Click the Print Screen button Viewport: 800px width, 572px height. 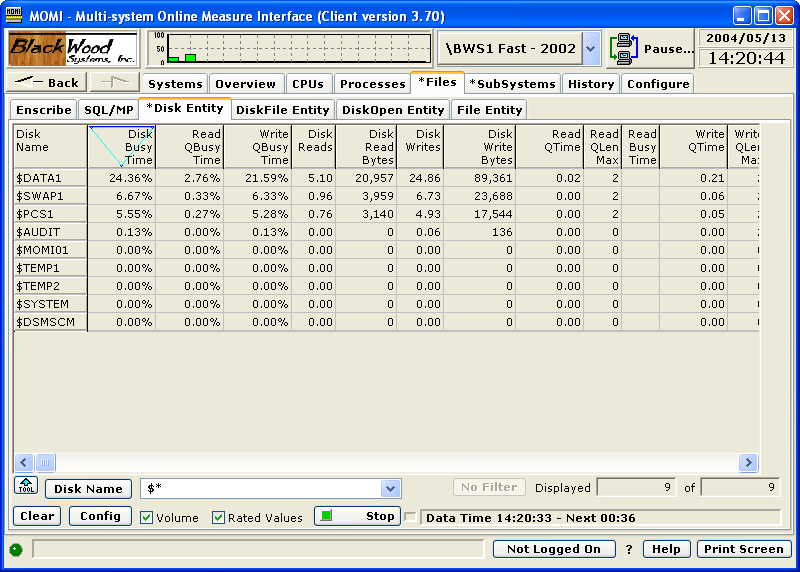click(744, 549)
